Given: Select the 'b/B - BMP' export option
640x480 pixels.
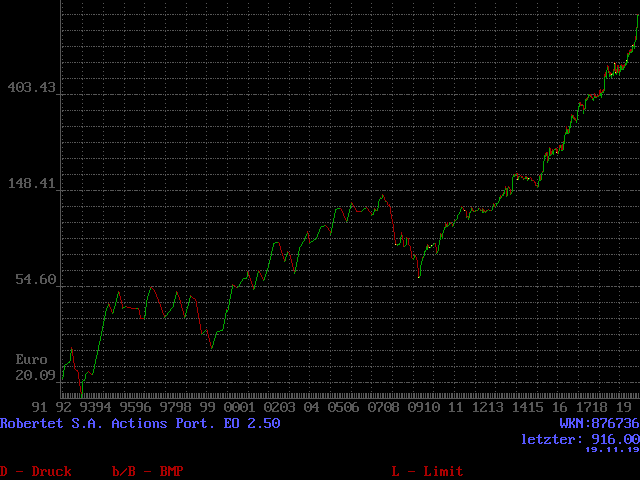Looking at the screenshot, I should point(147,471).
